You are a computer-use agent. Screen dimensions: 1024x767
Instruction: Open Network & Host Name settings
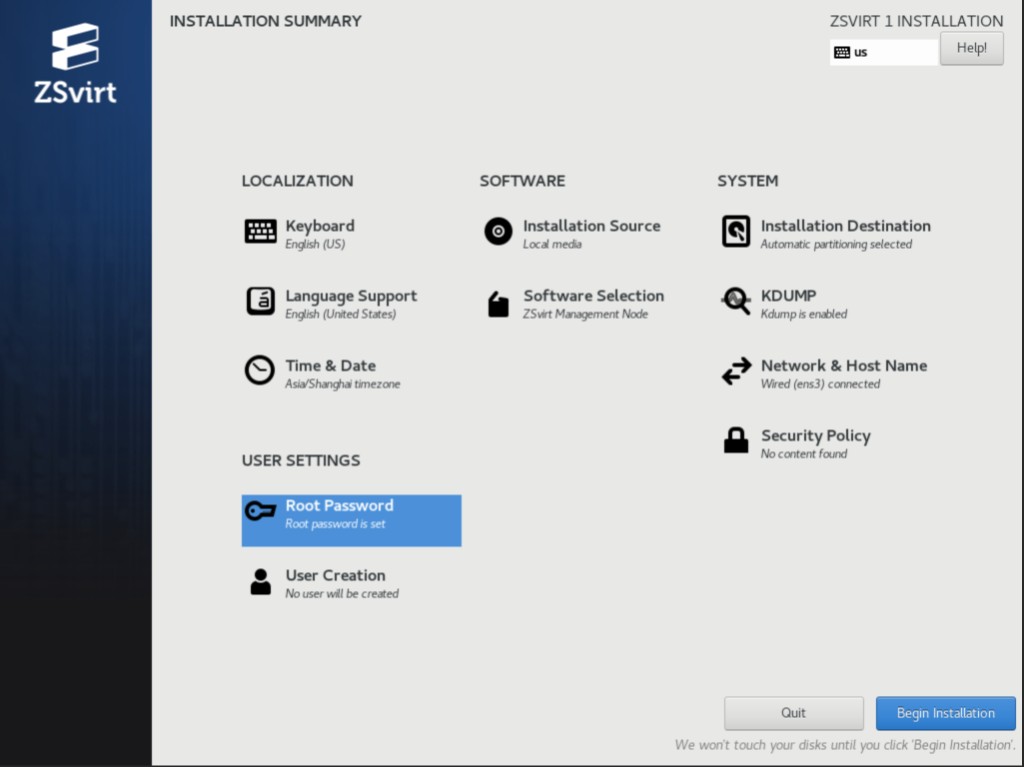pyautogui.click(x=844, y=366)
